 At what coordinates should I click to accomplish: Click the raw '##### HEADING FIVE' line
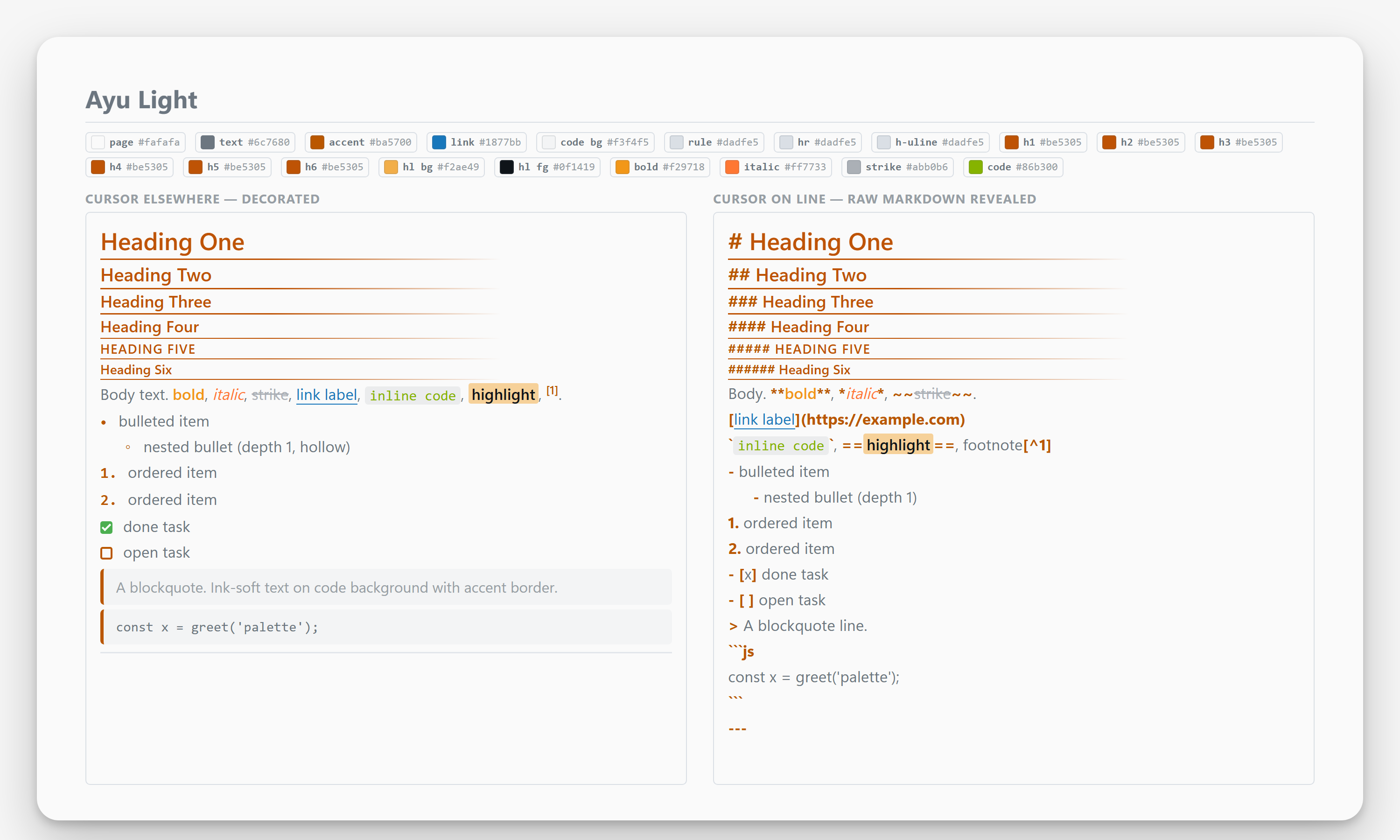coord(799,349)
